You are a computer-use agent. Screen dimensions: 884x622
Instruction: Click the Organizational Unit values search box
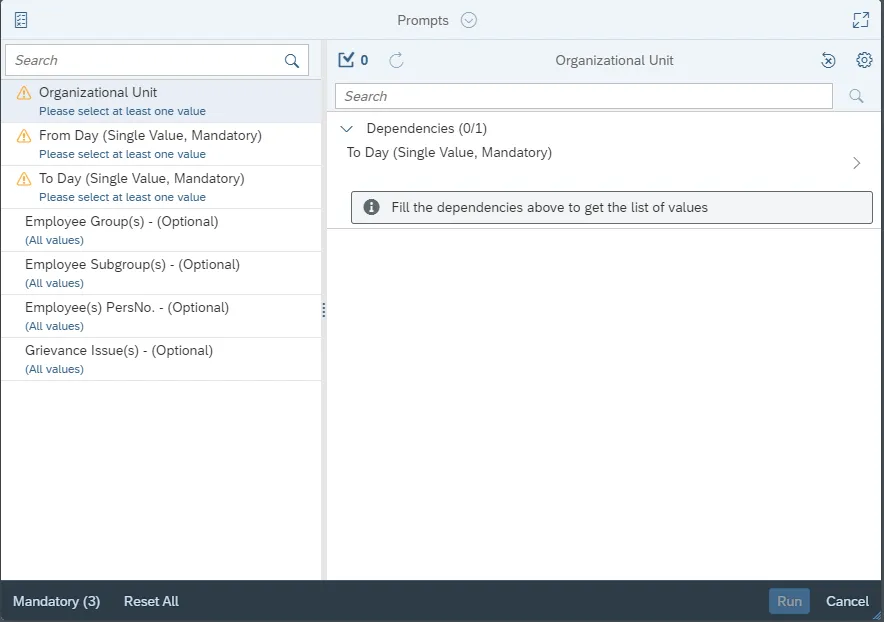click(583, 96)
